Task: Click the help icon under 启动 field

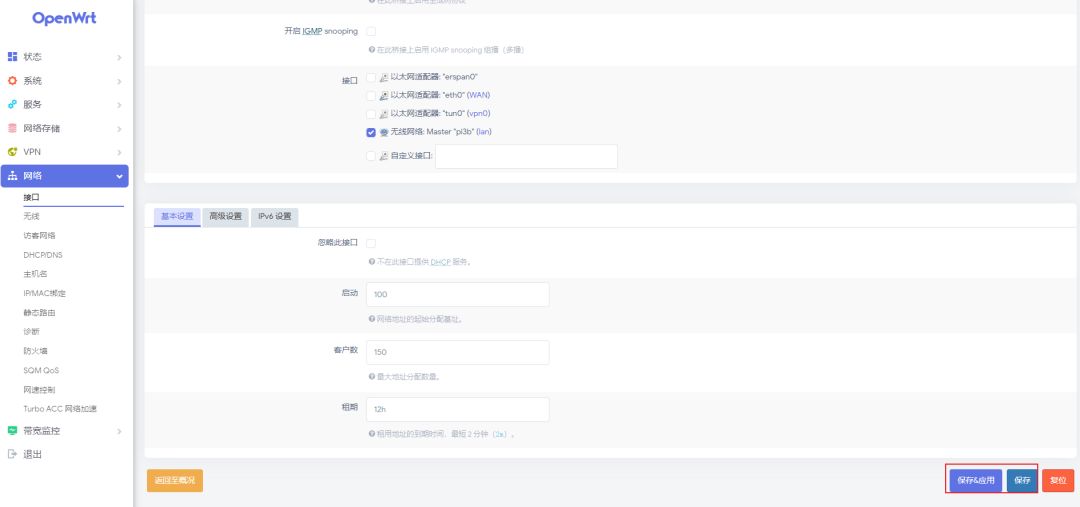Action: (x=372, y=319)
